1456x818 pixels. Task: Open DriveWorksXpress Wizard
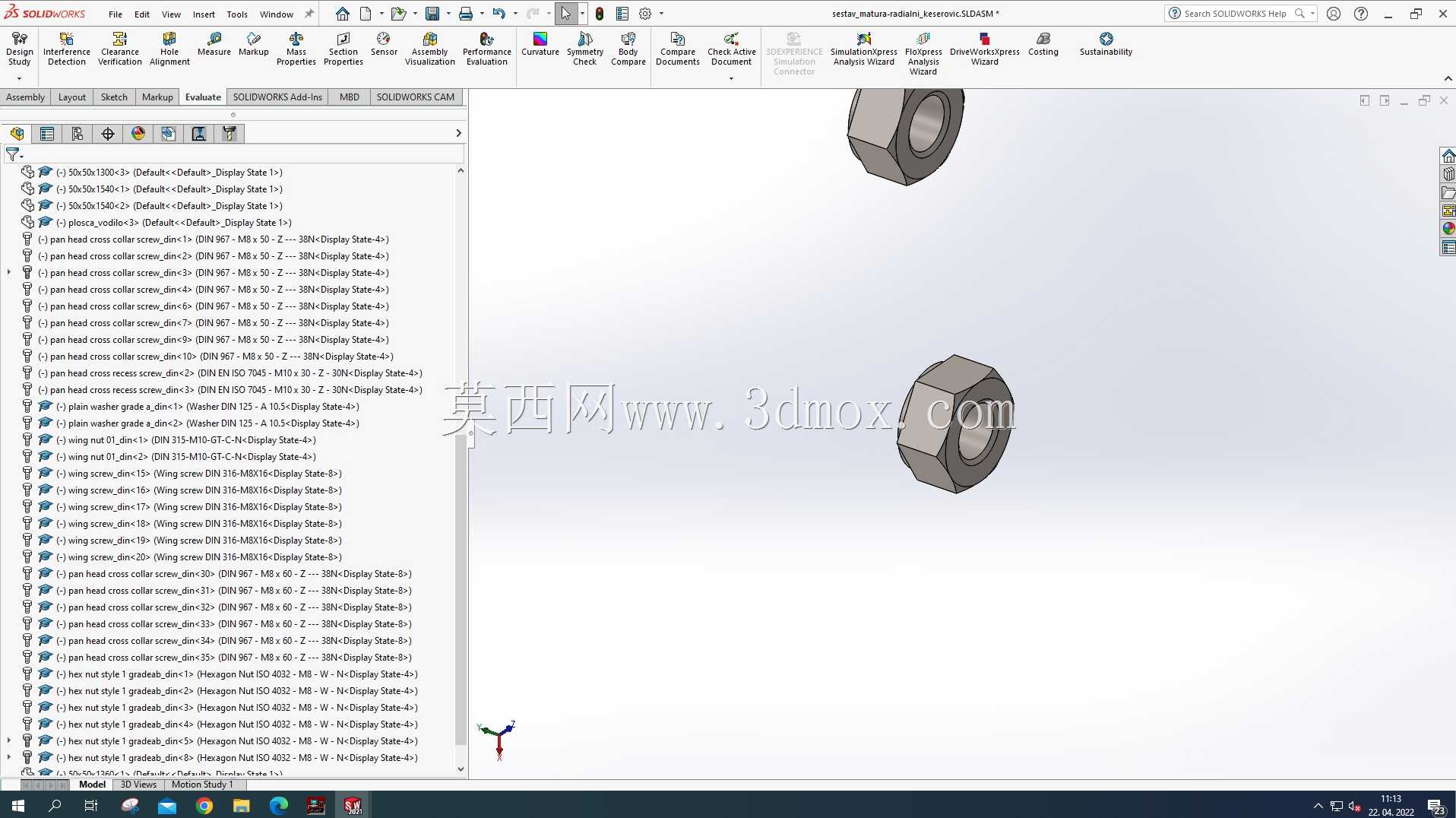985,49
